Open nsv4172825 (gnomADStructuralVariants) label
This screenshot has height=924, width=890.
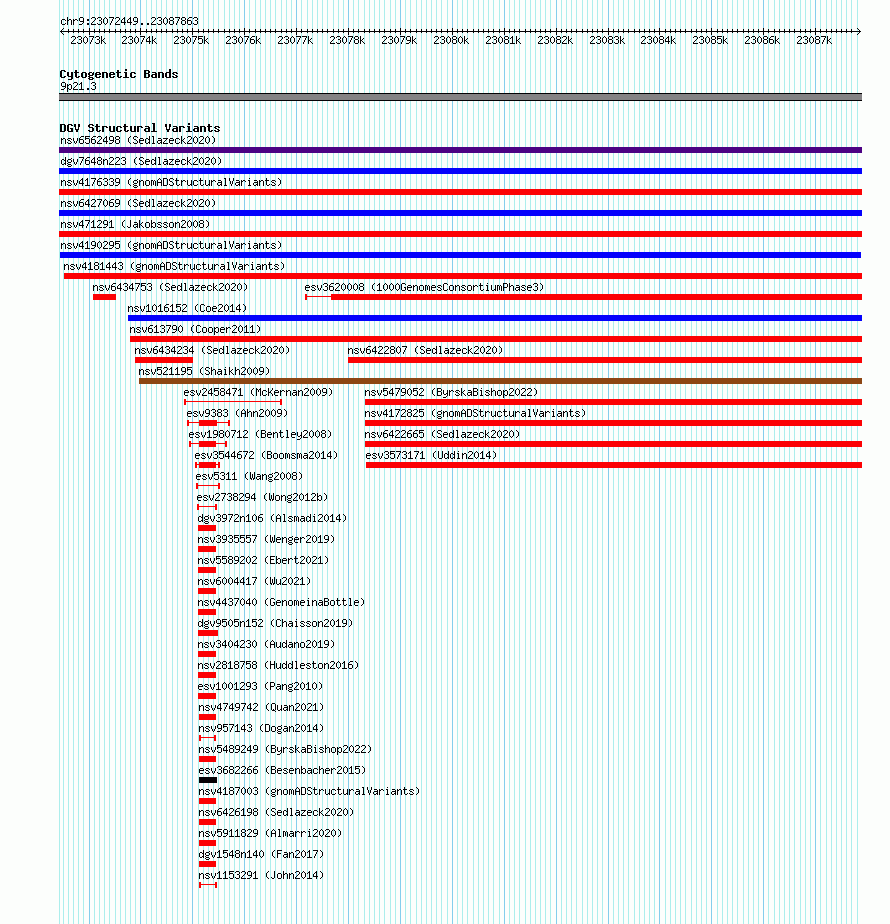click(x=475, y=414)
